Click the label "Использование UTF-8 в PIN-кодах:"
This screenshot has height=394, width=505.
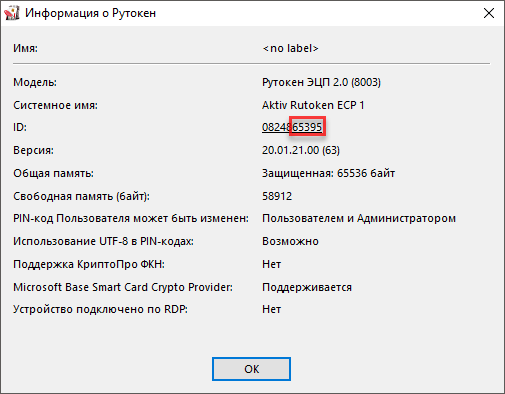(x=103, y=241)
